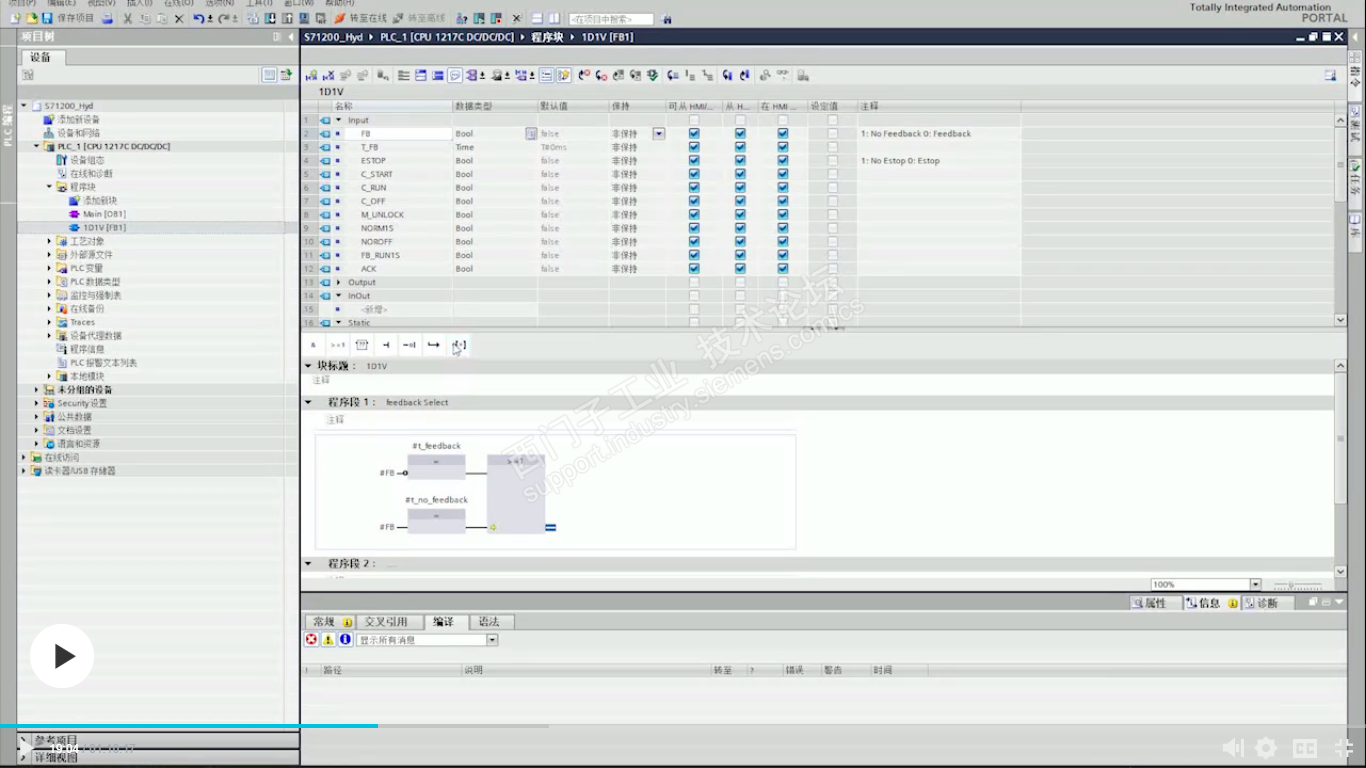
Task: Uncheck HMI accessible checkbox for FB row
Action: (x=694, y=133)
